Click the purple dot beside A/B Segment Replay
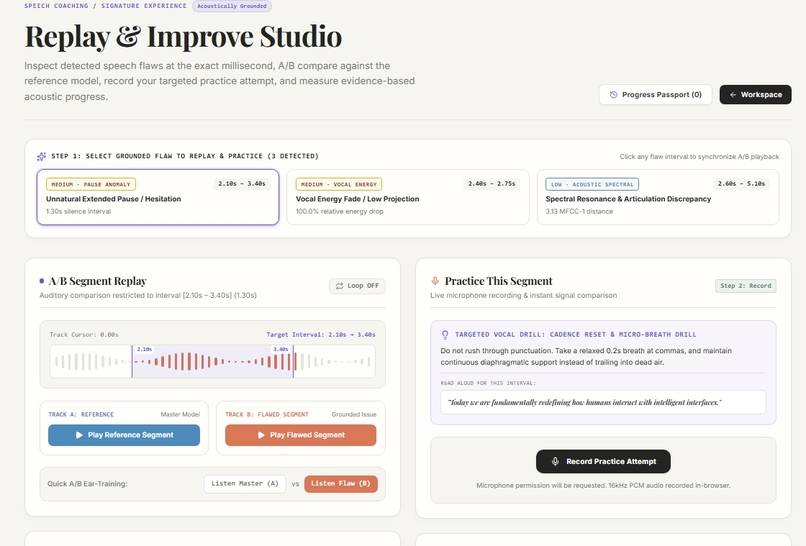The width and height of the screenshot is (806, 546). (x=42, y=281)
